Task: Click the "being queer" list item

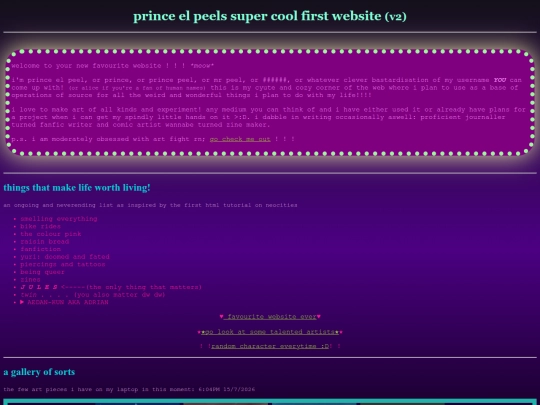Action: 43,272
